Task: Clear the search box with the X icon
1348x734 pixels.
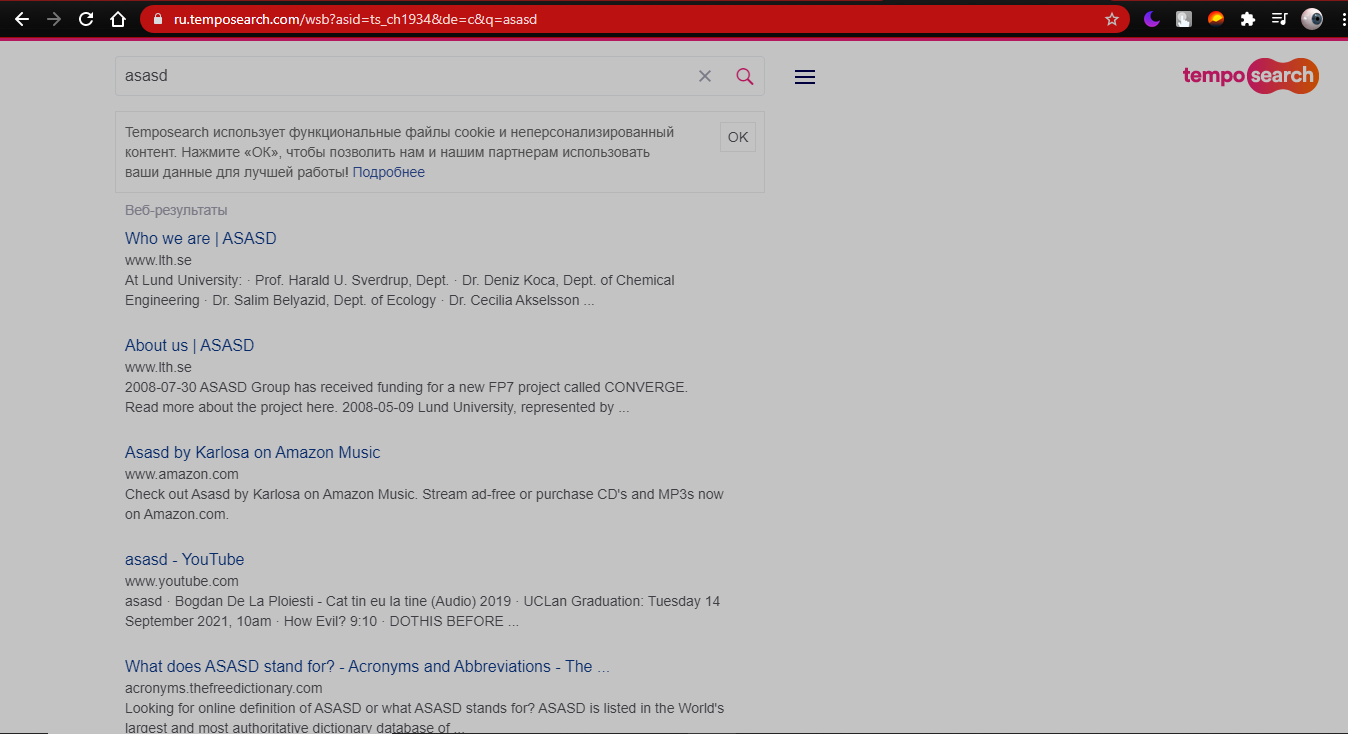Action: (705, 76)
